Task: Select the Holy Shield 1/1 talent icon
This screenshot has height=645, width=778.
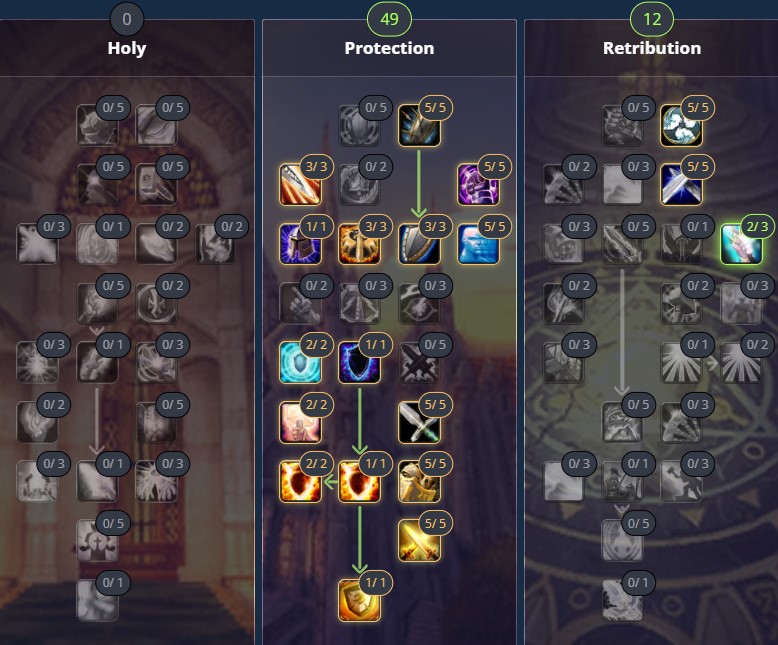Action: click(359, 481)
